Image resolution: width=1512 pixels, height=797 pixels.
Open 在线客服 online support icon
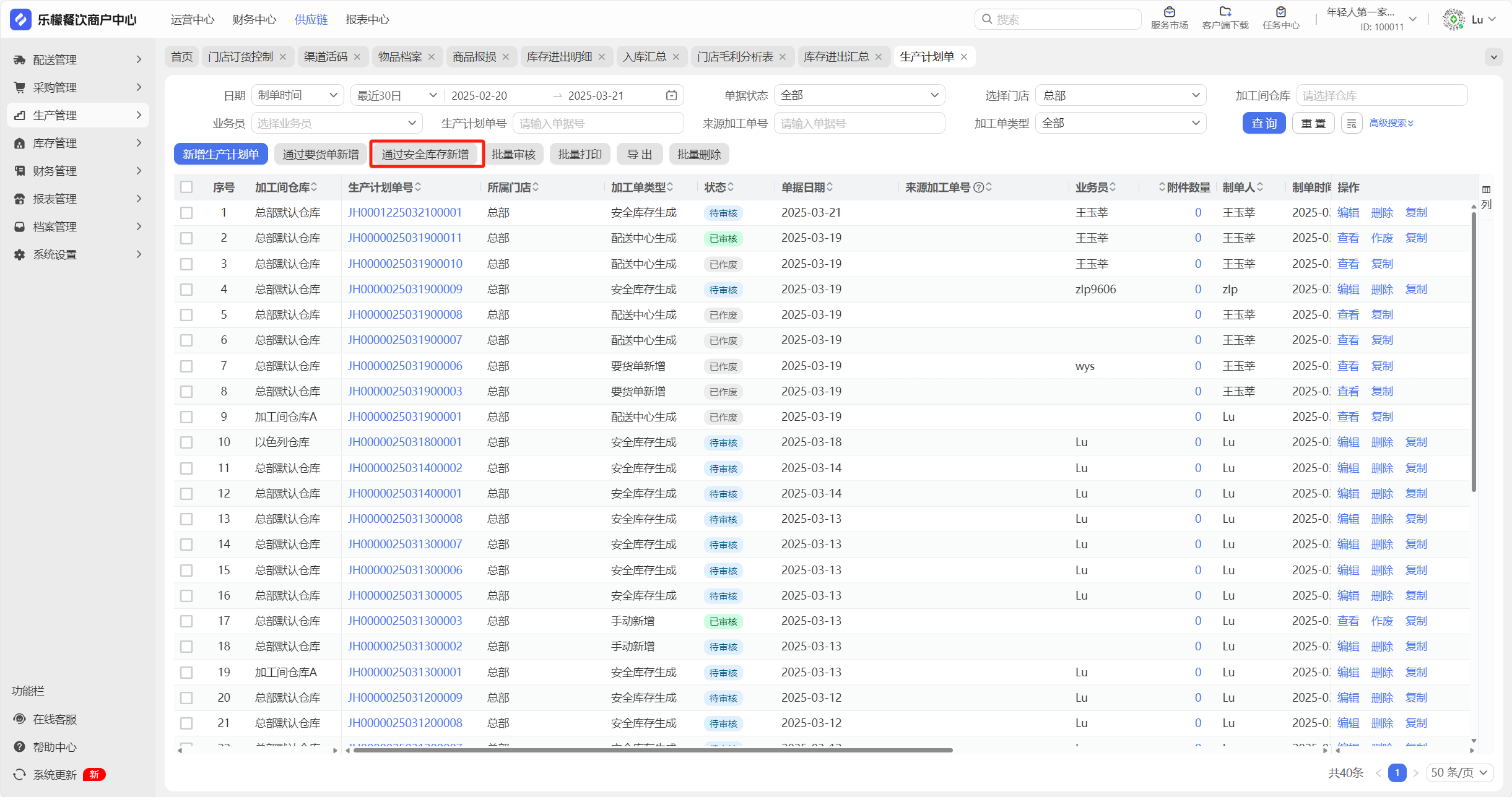coord(20,719)
